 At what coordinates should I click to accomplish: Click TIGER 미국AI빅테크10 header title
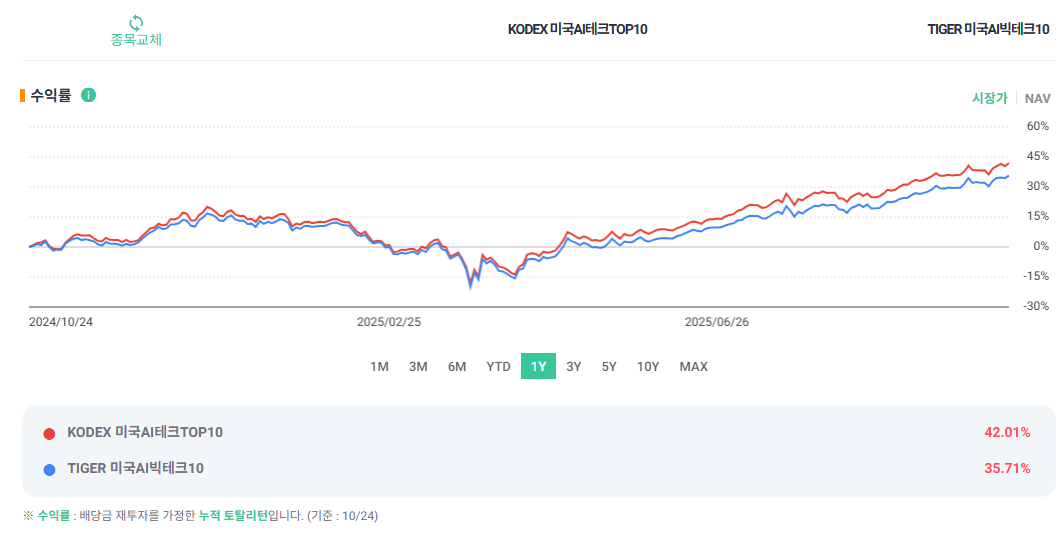tap(988, 29)
